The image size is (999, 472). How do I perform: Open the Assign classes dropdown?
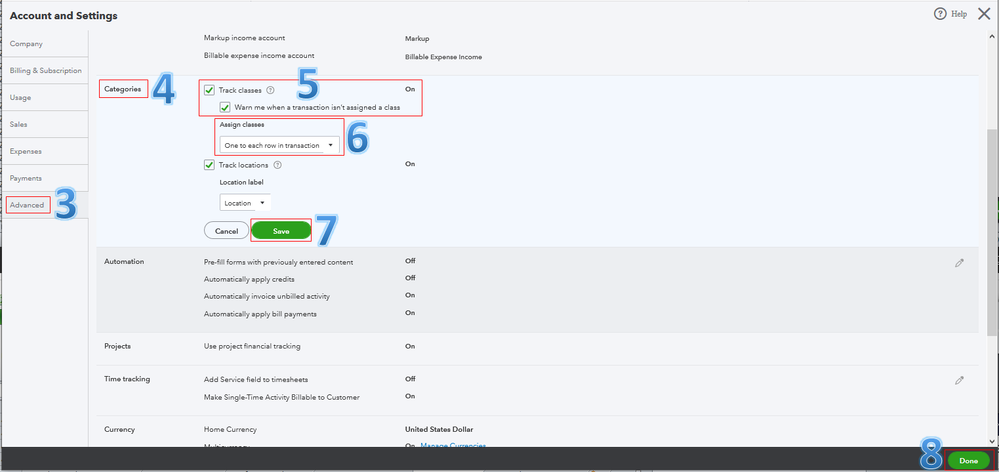280,145
